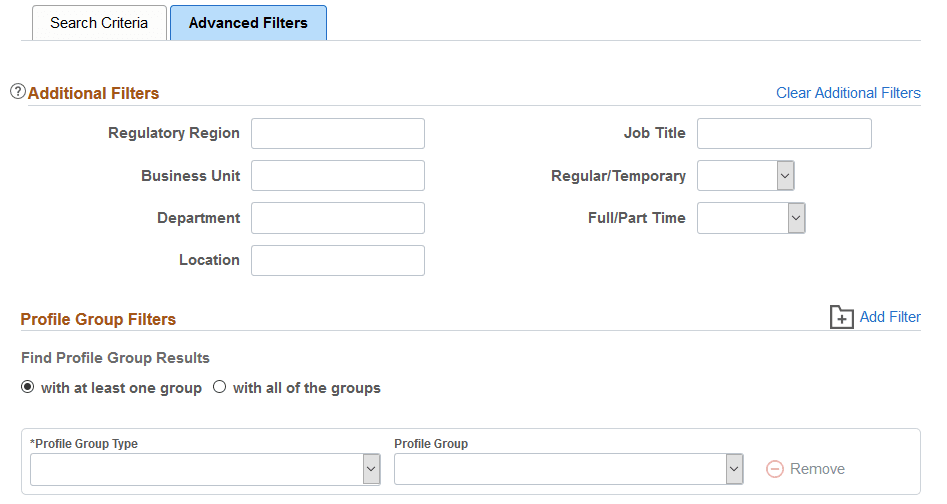Expand the Full/Part Time dropdown

point(751,218)
